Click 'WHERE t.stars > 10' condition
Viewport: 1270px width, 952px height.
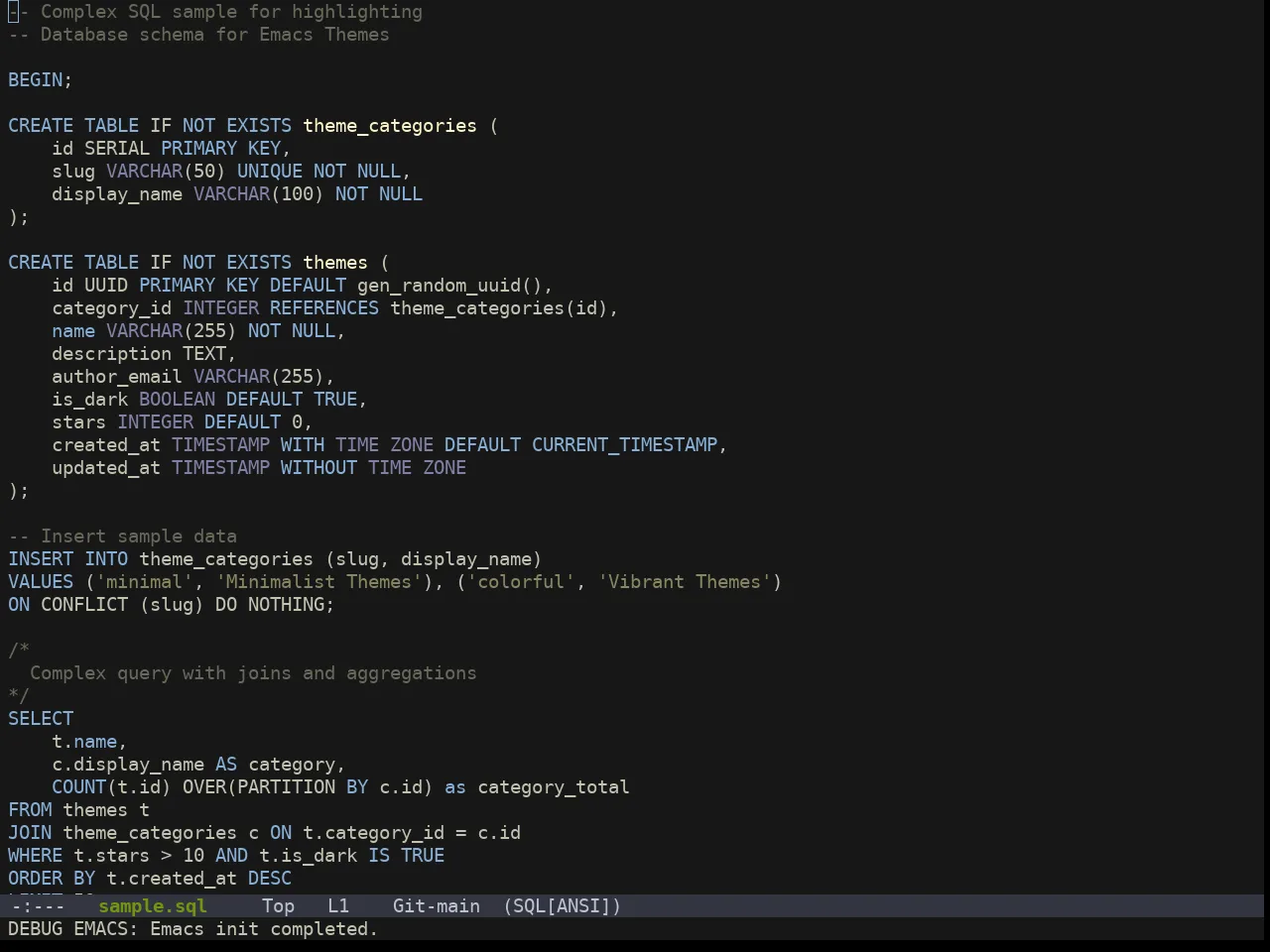(106, 856)
